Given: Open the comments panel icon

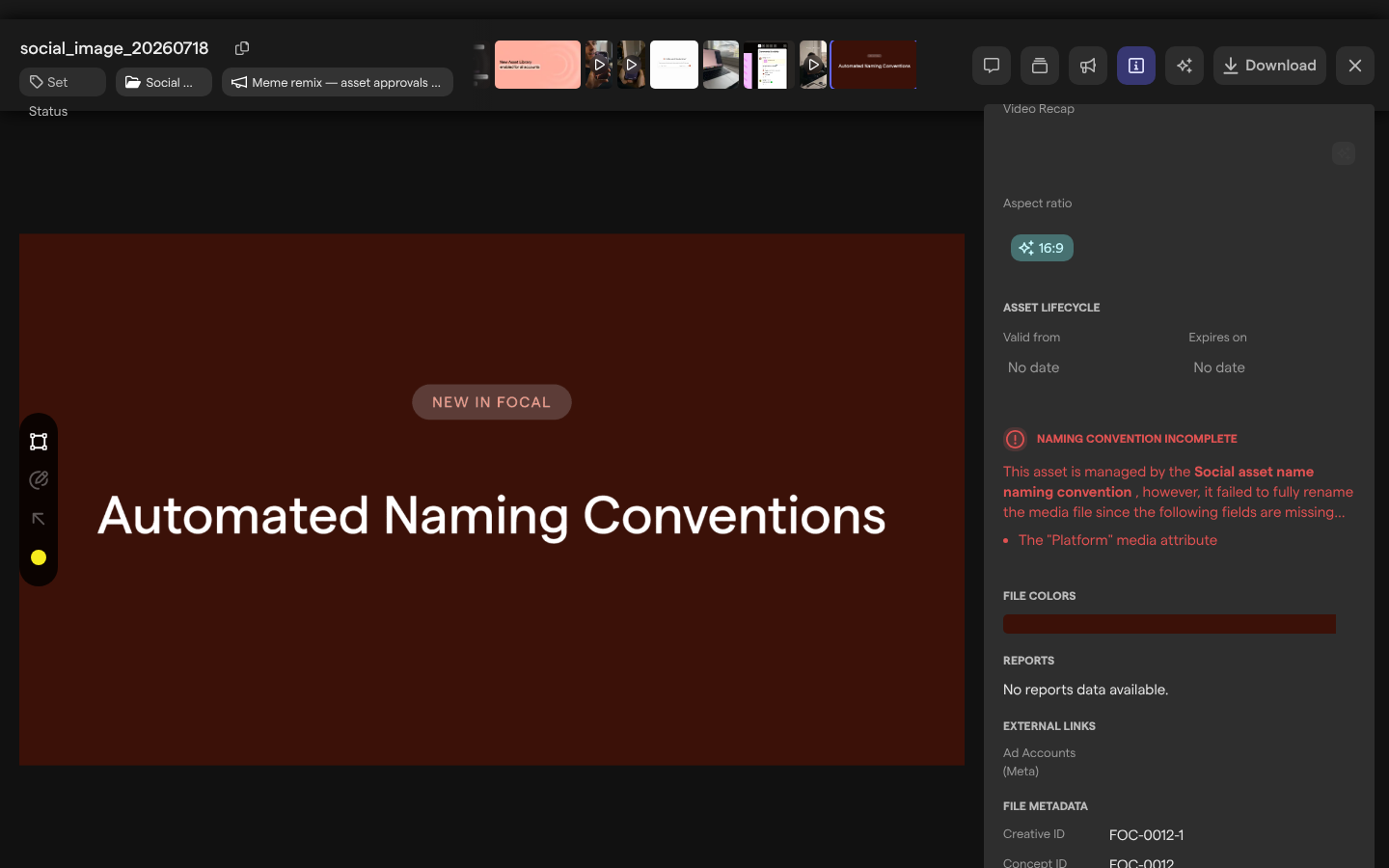Looking at the screenshot, I should click(x=992, y=66).
